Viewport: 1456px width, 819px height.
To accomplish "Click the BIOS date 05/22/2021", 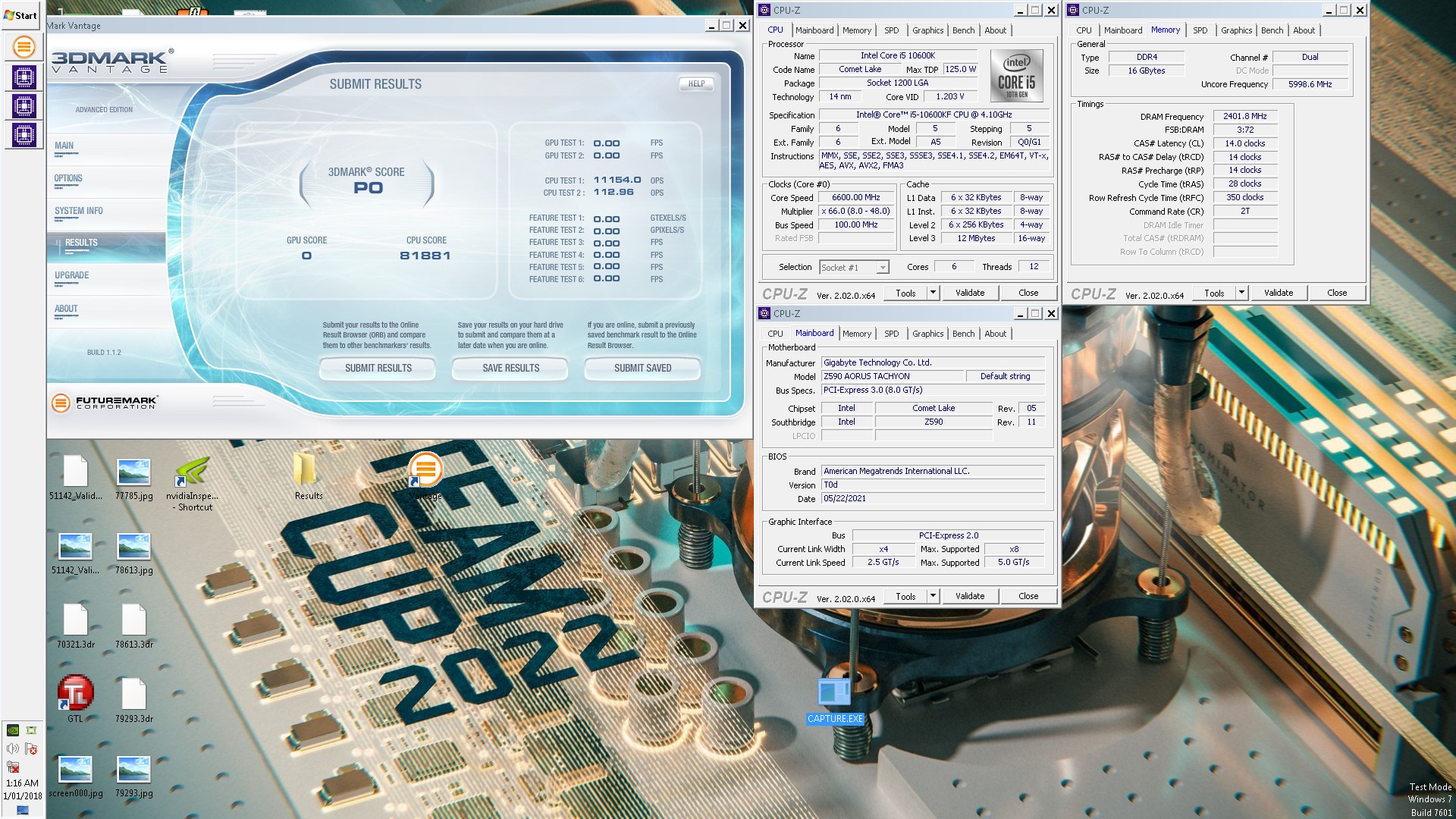I will (x=933, y=499).
